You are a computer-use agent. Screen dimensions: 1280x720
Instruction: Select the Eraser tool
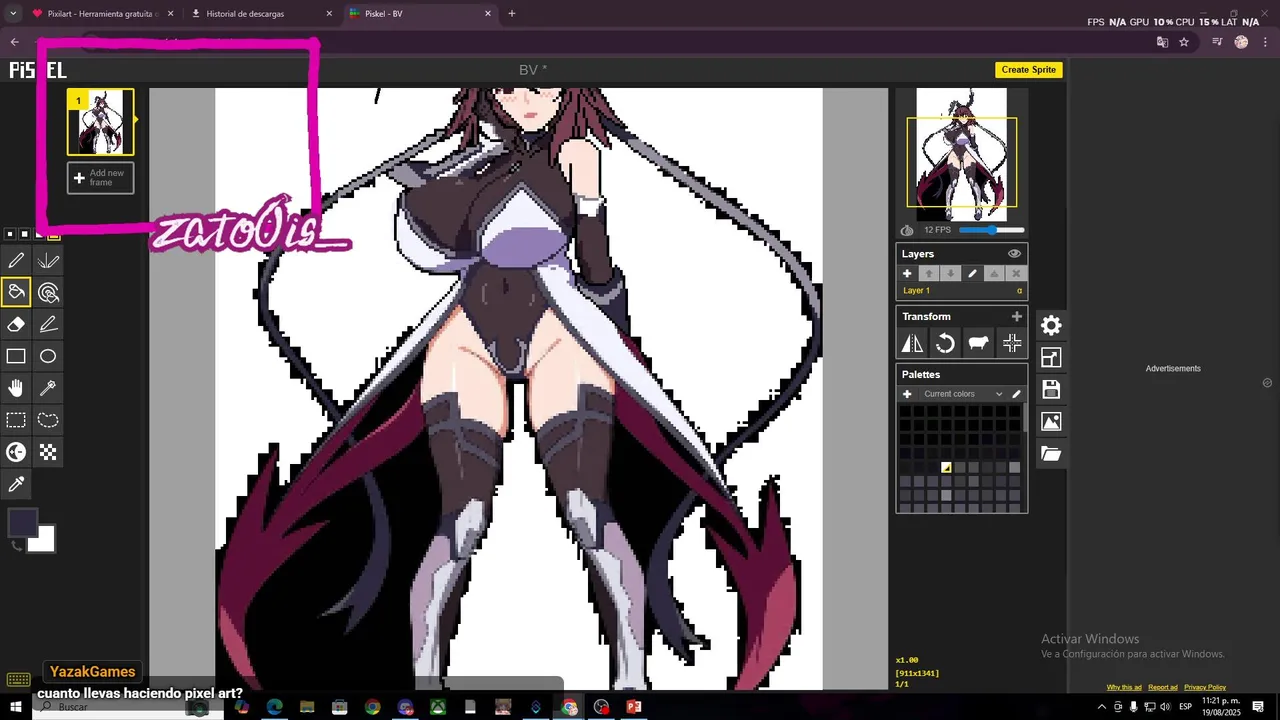(16, 325)
